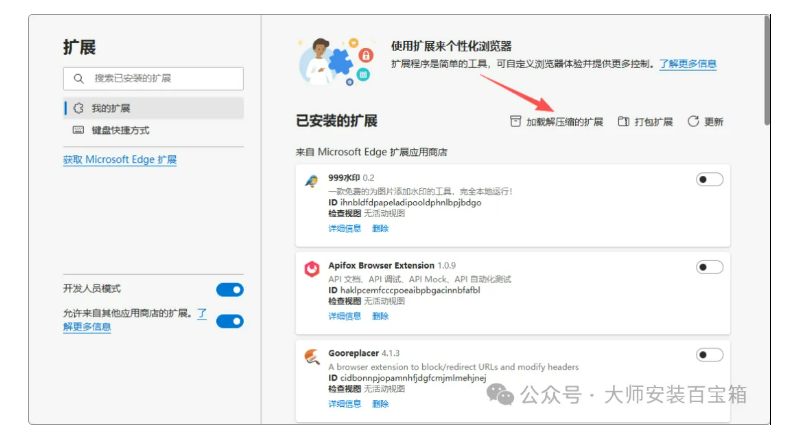Screen dimensions: 792x432
Task: Enable the 999水印 extension toggle
Action: pyautogui.click(x=709, y=179)
